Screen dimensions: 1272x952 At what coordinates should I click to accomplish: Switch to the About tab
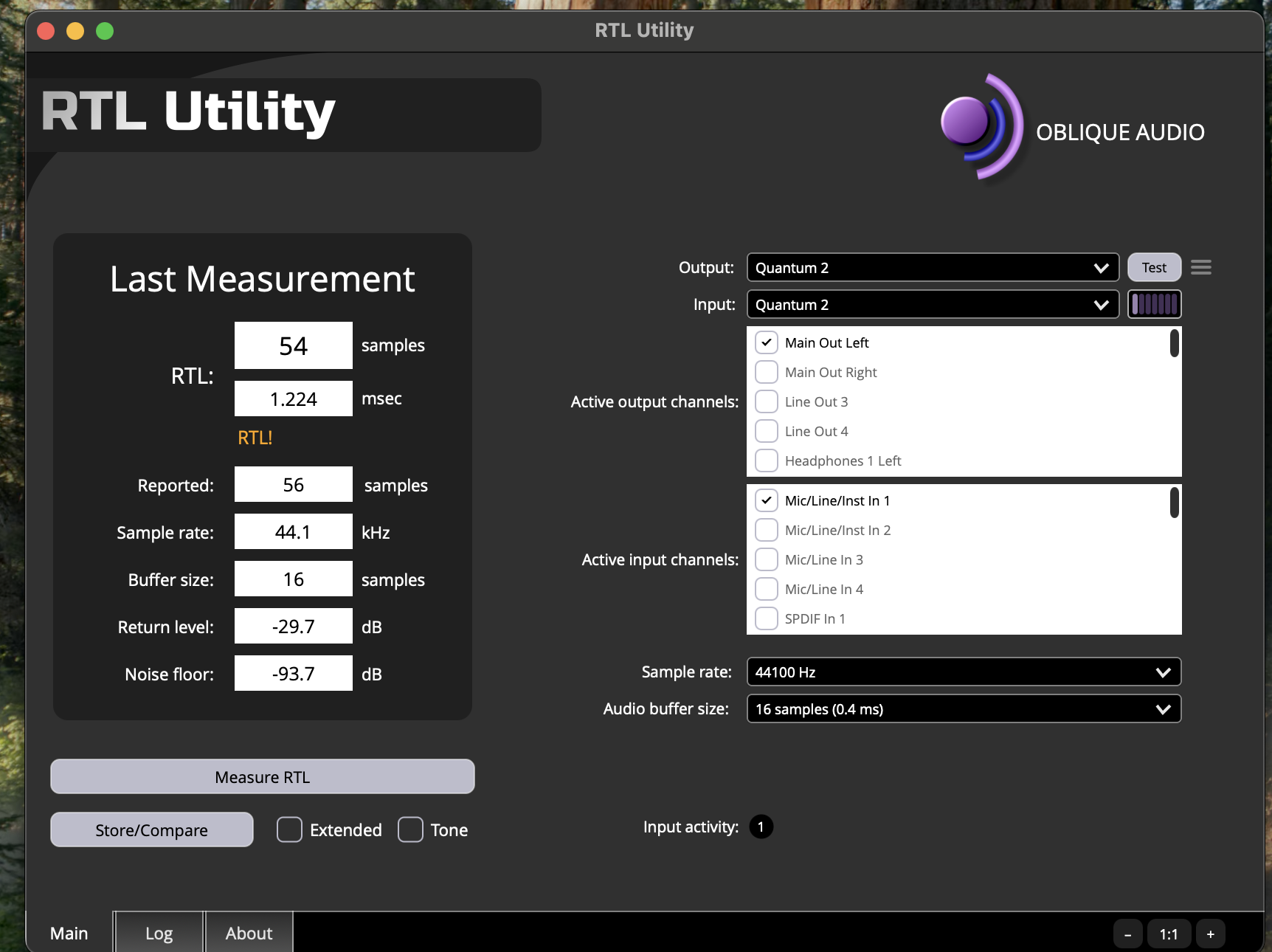coord(249,933)
